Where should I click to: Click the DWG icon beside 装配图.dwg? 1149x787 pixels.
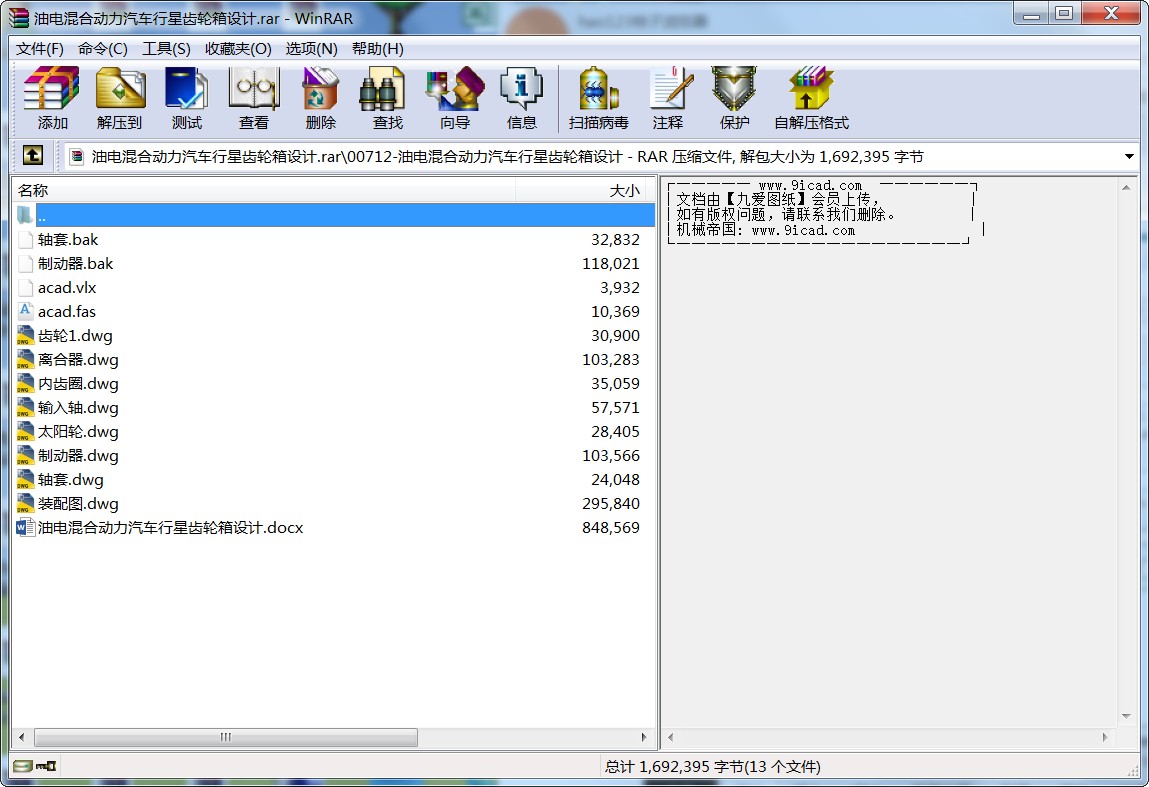26,503
